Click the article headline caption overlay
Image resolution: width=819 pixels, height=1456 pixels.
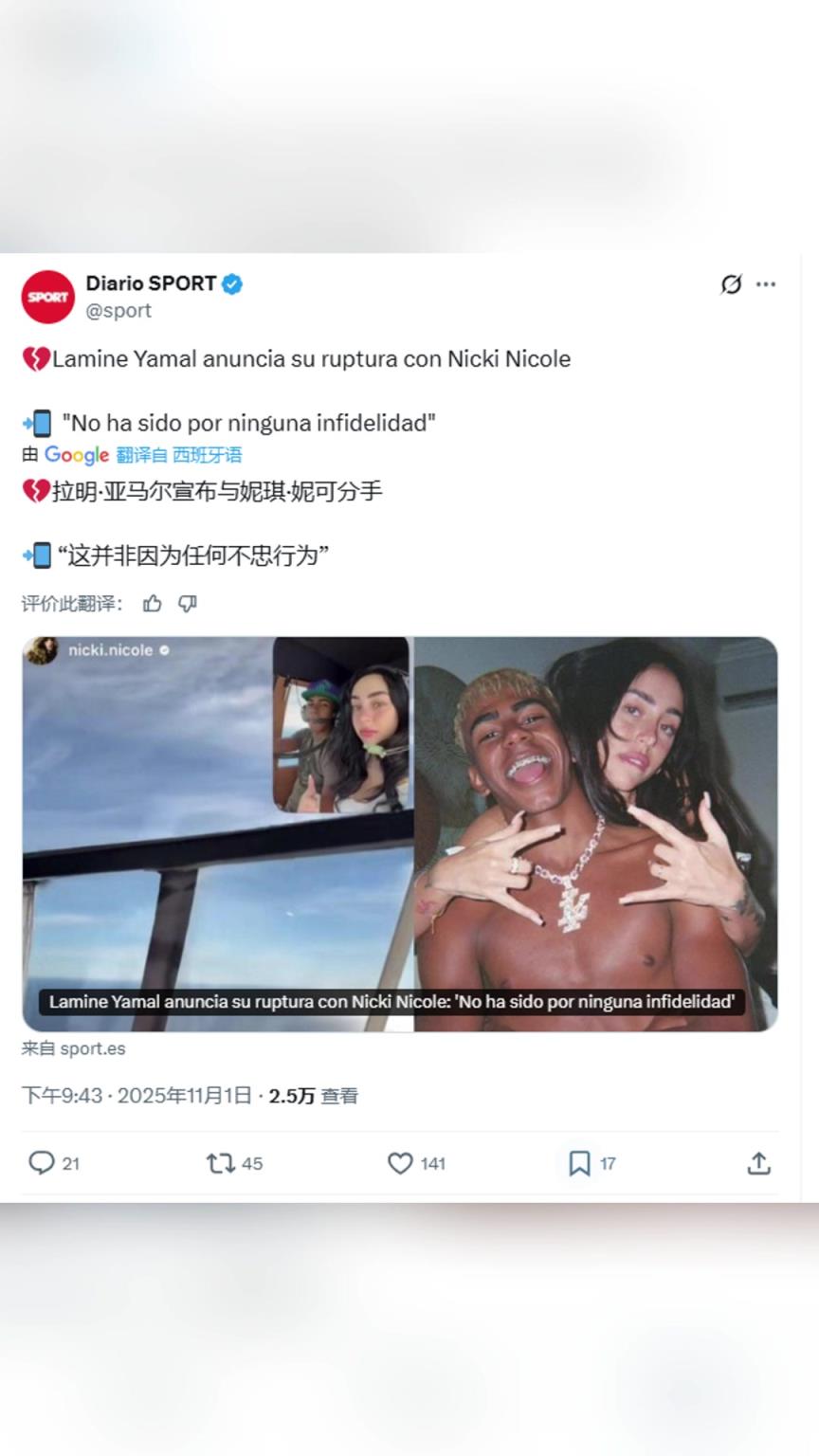coord(391,1002)
